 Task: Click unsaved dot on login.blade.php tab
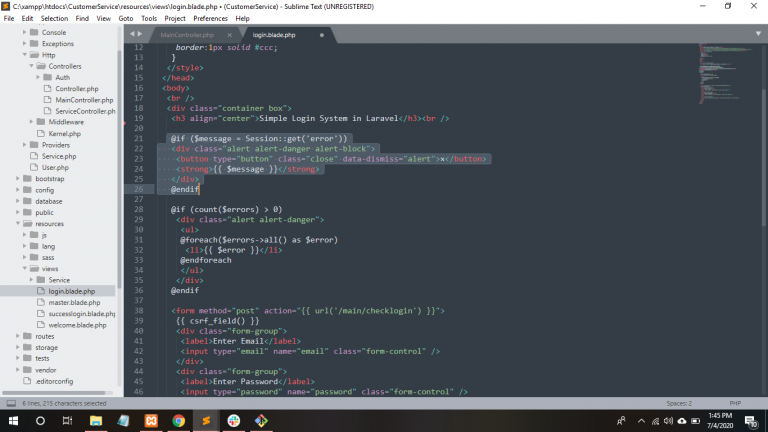coord(322,35)
